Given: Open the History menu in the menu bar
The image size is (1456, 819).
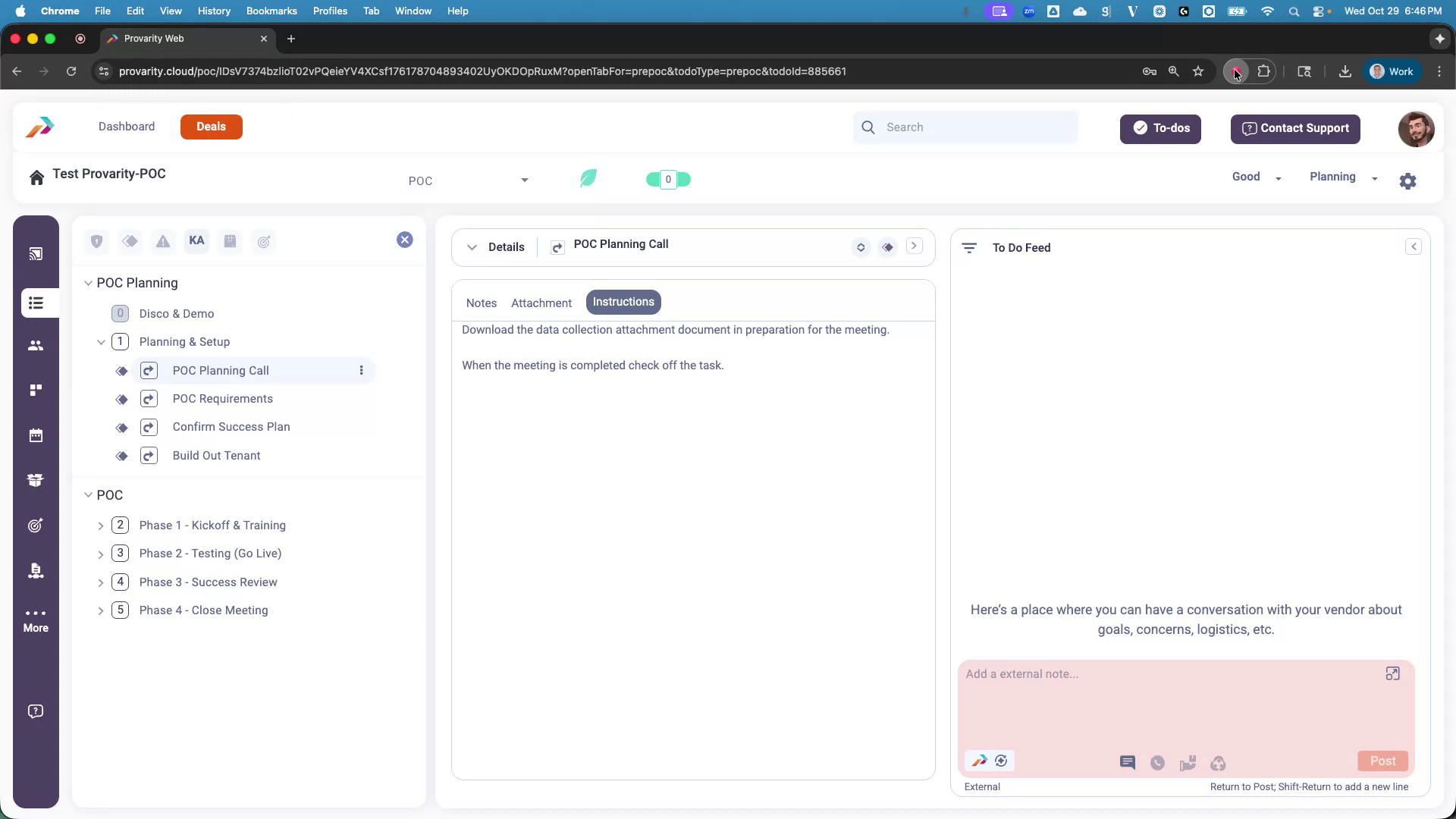Looking at the screenshot, I should [214, 11].
